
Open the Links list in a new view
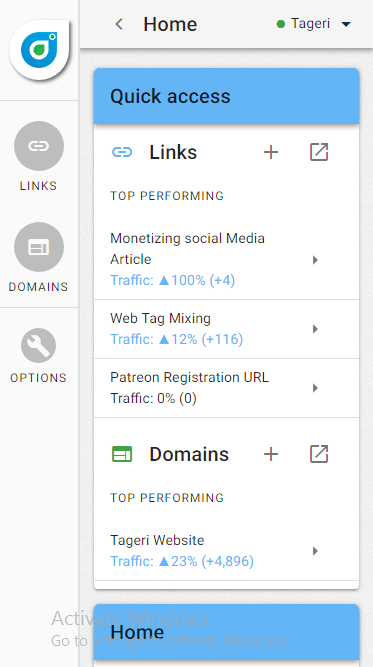[319, 152]
